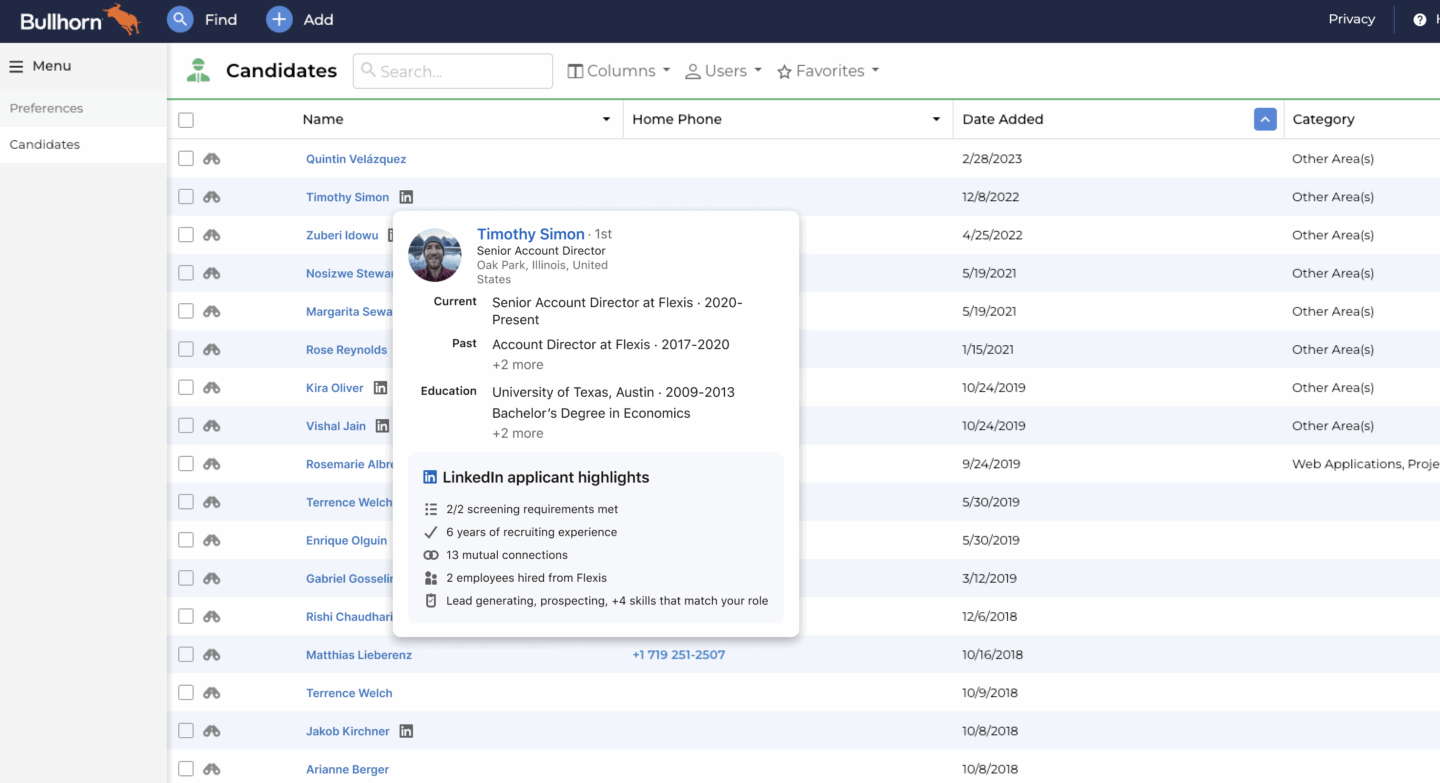This screenshot has width=1440, height=783.
Task: Open the hamburger Menu
Action: pos(16,66)
